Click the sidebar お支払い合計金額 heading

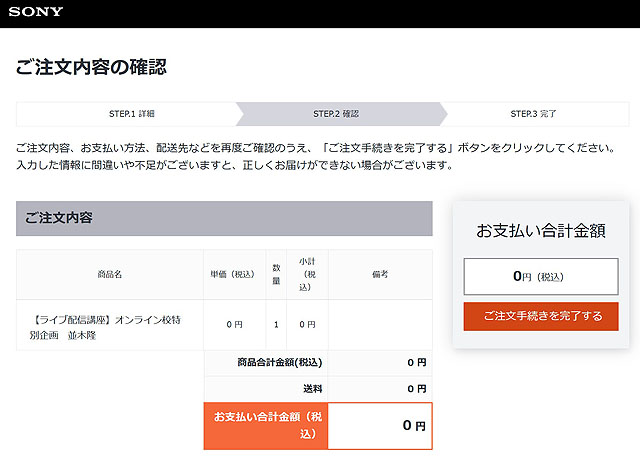click(540, 231)
